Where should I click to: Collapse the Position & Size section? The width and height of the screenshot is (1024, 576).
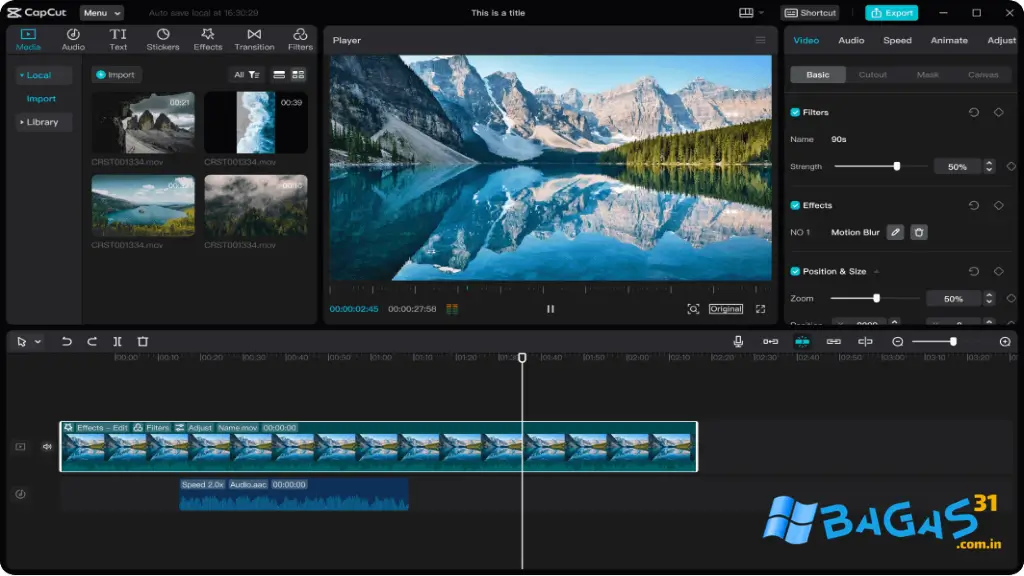(877, 270)
